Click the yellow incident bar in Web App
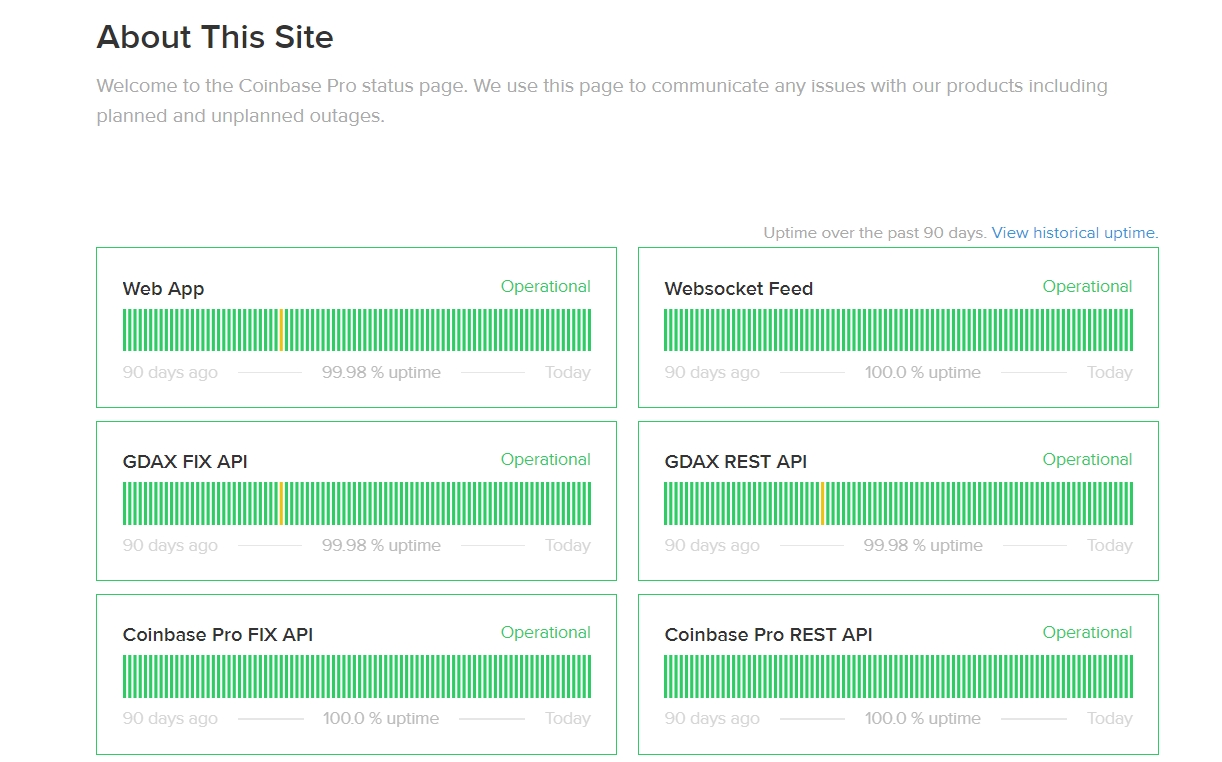 click(281, 330)
